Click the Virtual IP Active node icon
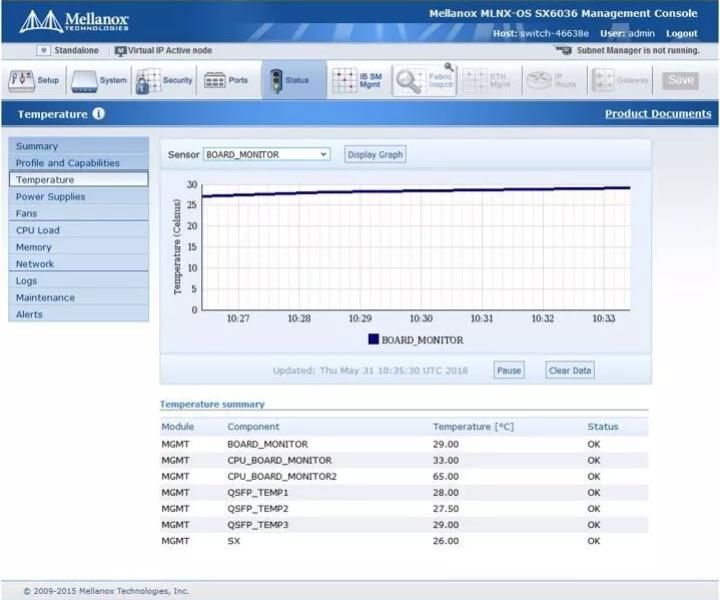The image size is (720, 600). click(120, 51)
